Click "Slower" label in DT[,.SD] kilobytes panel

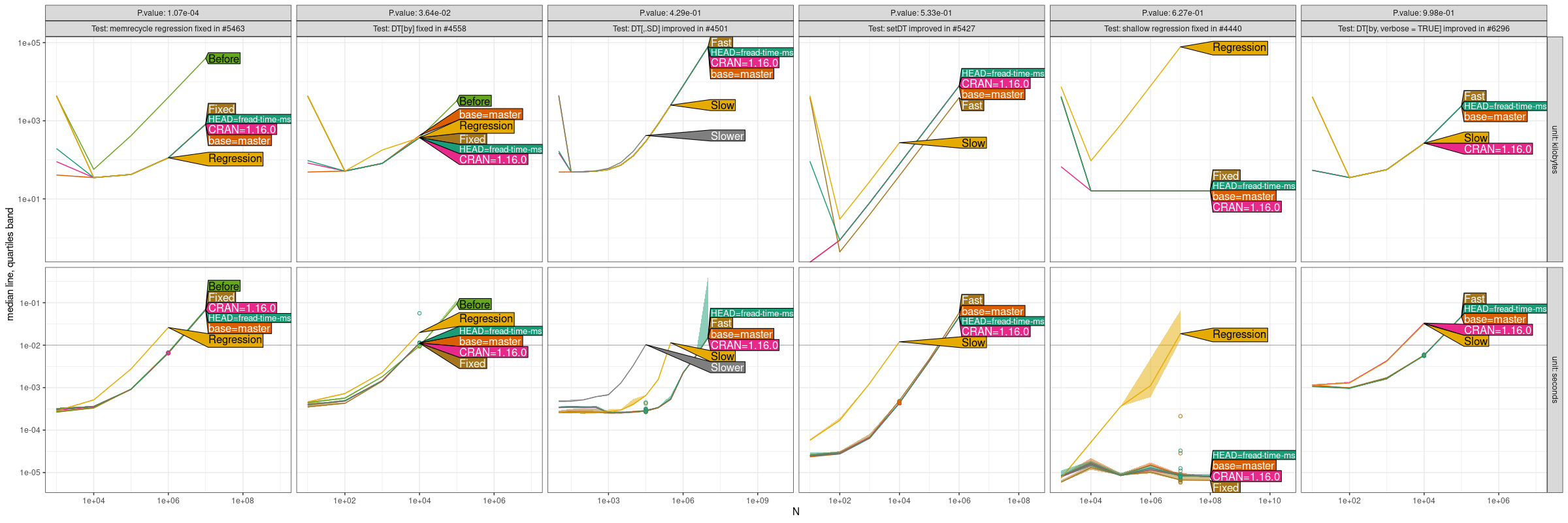(727, 136)
